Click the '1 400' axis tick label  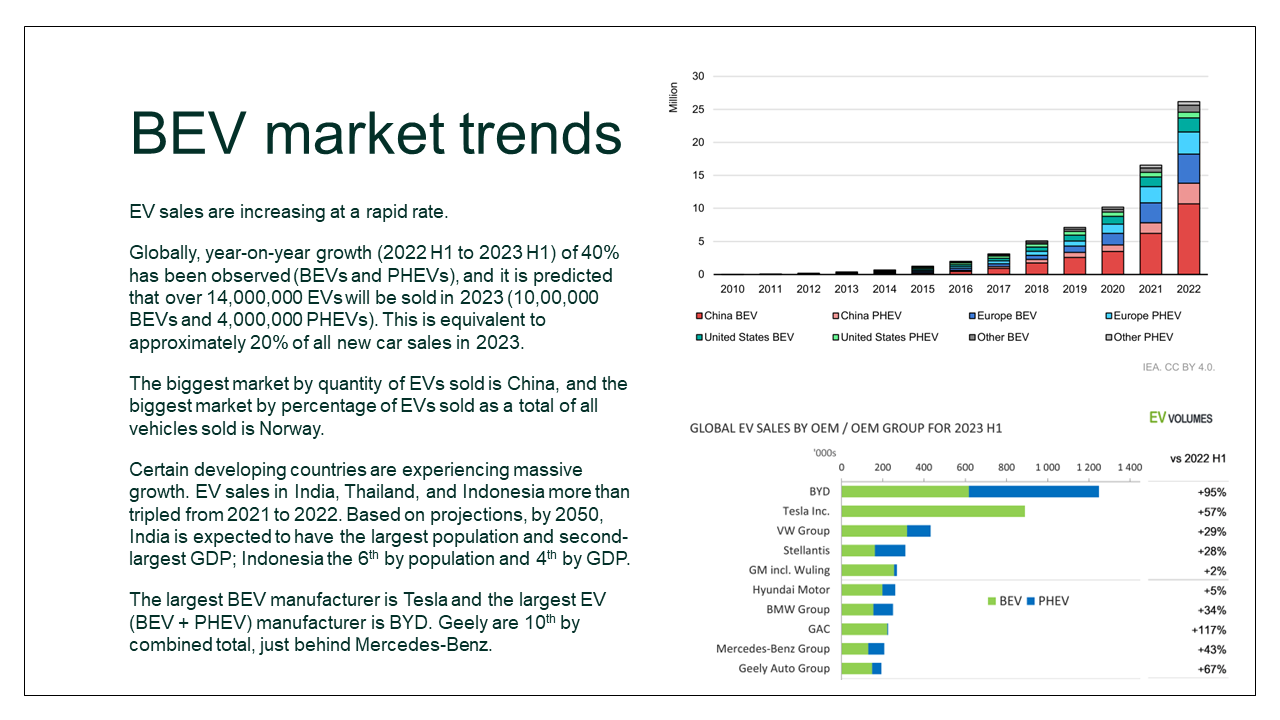pyautogui.click(x=1129, y=467)
